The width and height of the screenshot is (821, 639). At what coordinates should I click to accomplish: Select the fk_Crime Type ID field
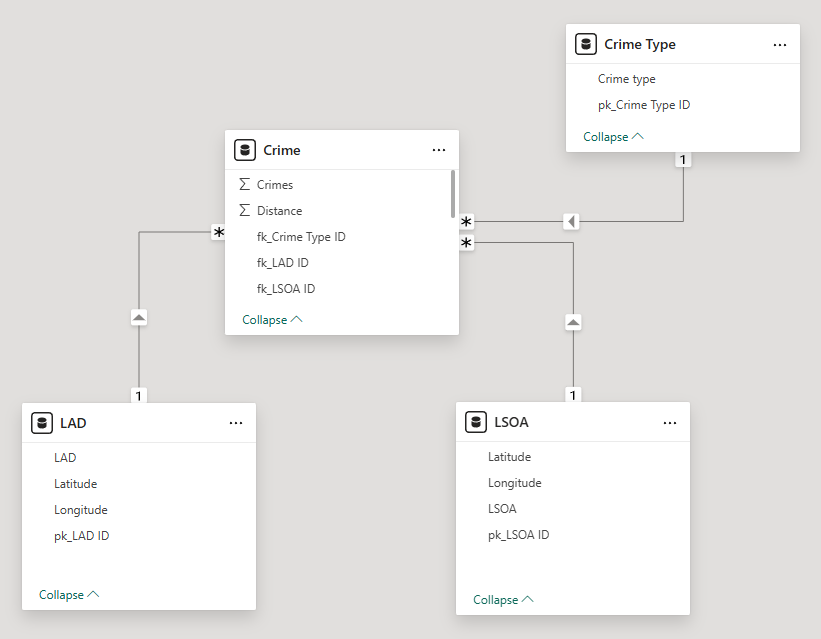tap(301, 237)
